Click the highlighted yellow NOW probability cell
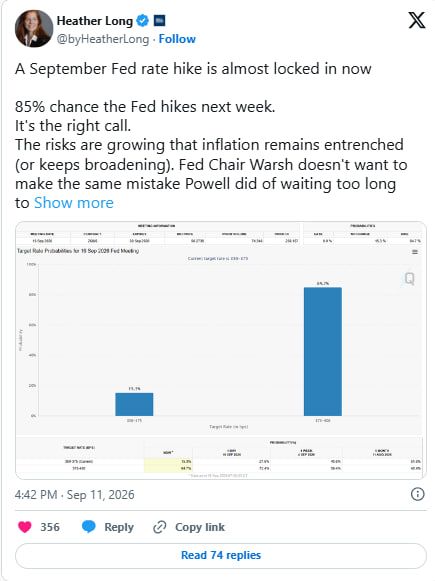Viewport: 435px width, 581px height. point(168,465)
